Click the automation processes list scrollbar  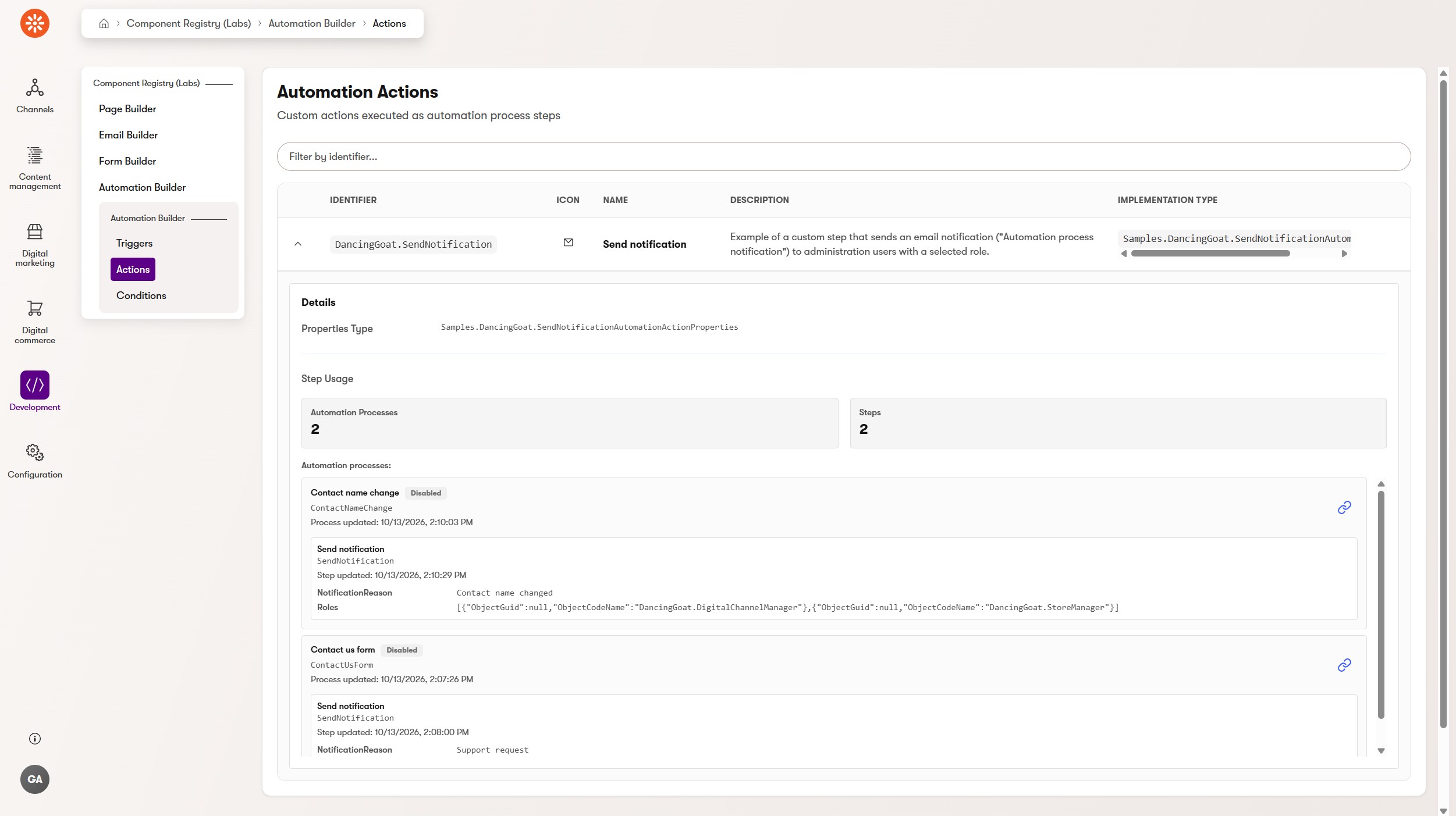tap(1381, 605)
